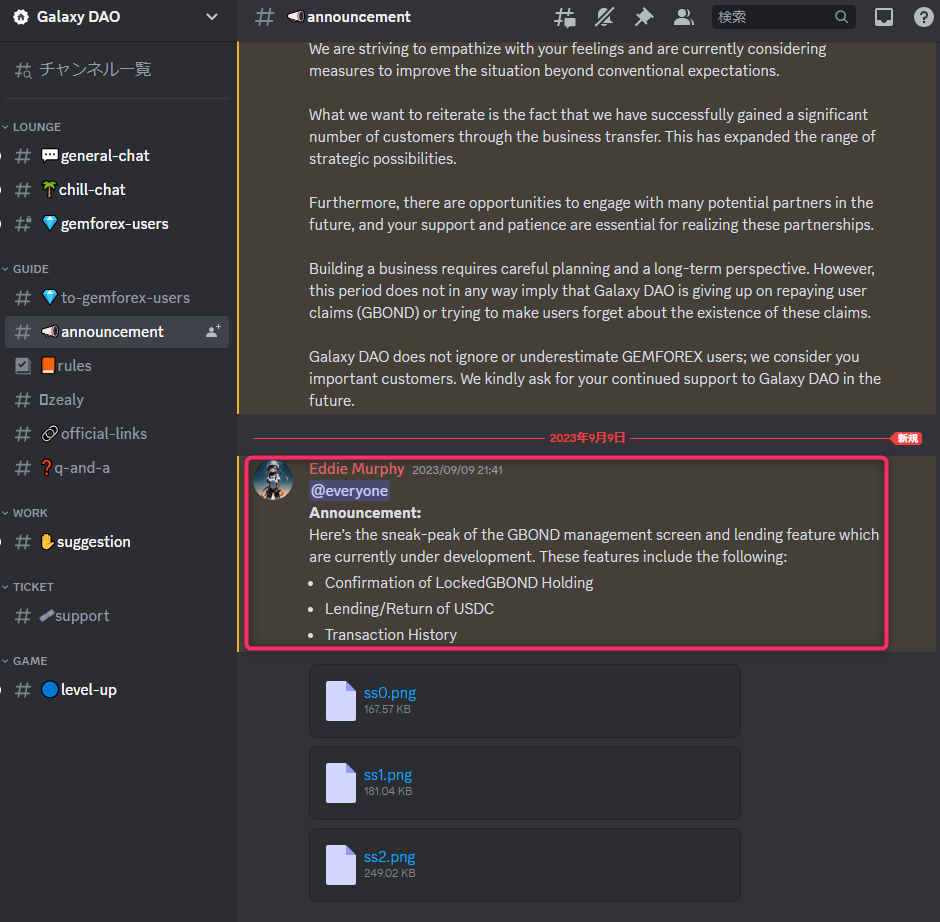Switch to the general-chat channel
The width and height of the screenshot is (940, 922).
(x=104, y=156)
